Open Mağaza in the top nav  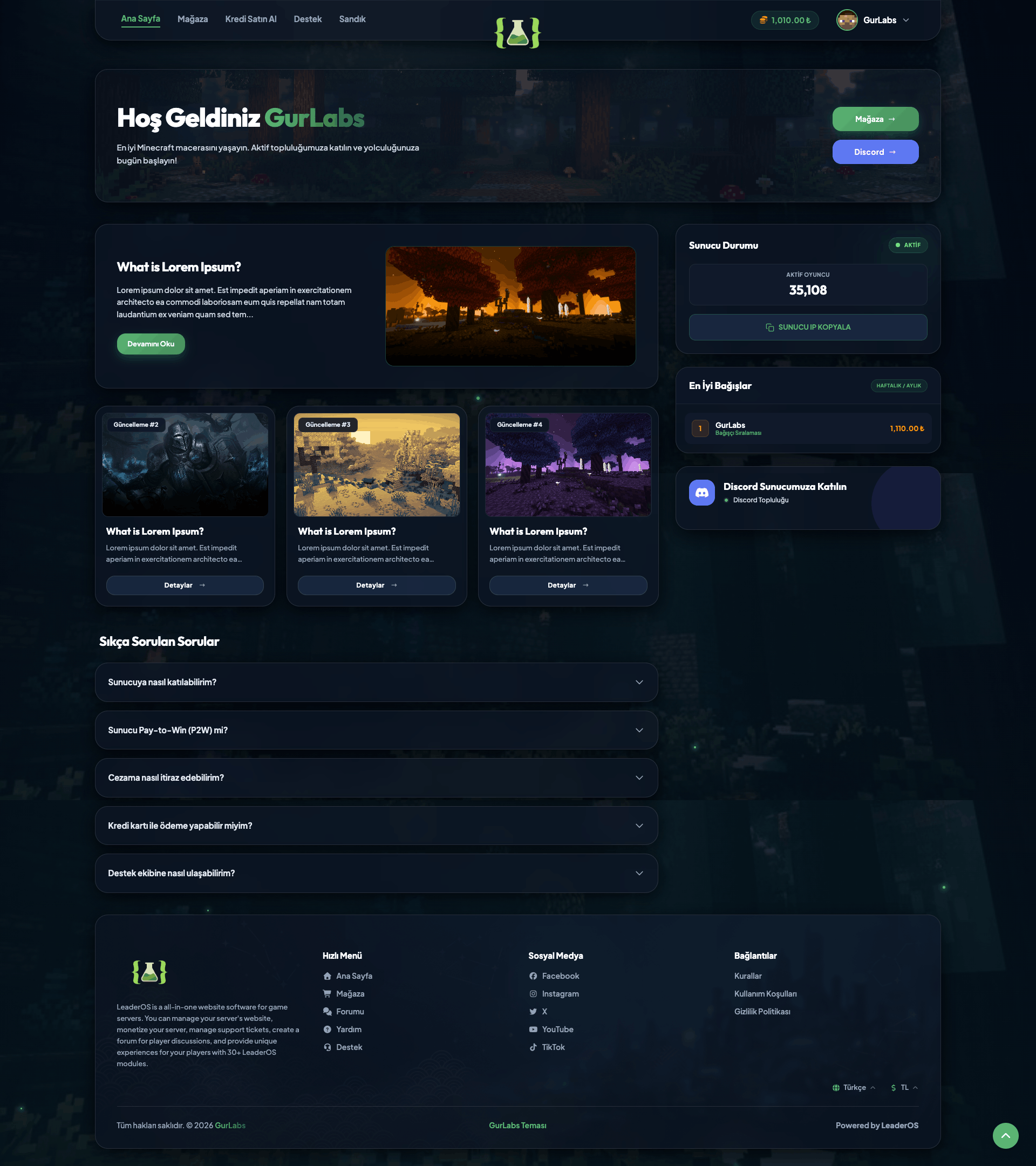pos(193,19)
